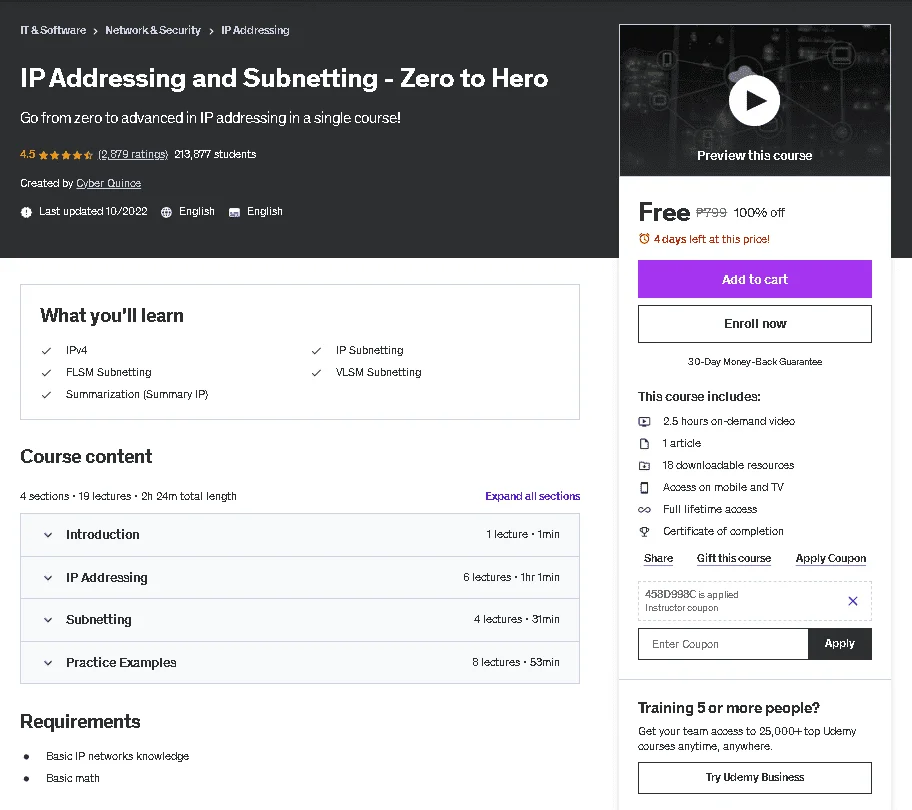Click the infinity lifetime access icon
Viewport: 912px width, 810px height.
pyautogui.click(x=644, y=510)
